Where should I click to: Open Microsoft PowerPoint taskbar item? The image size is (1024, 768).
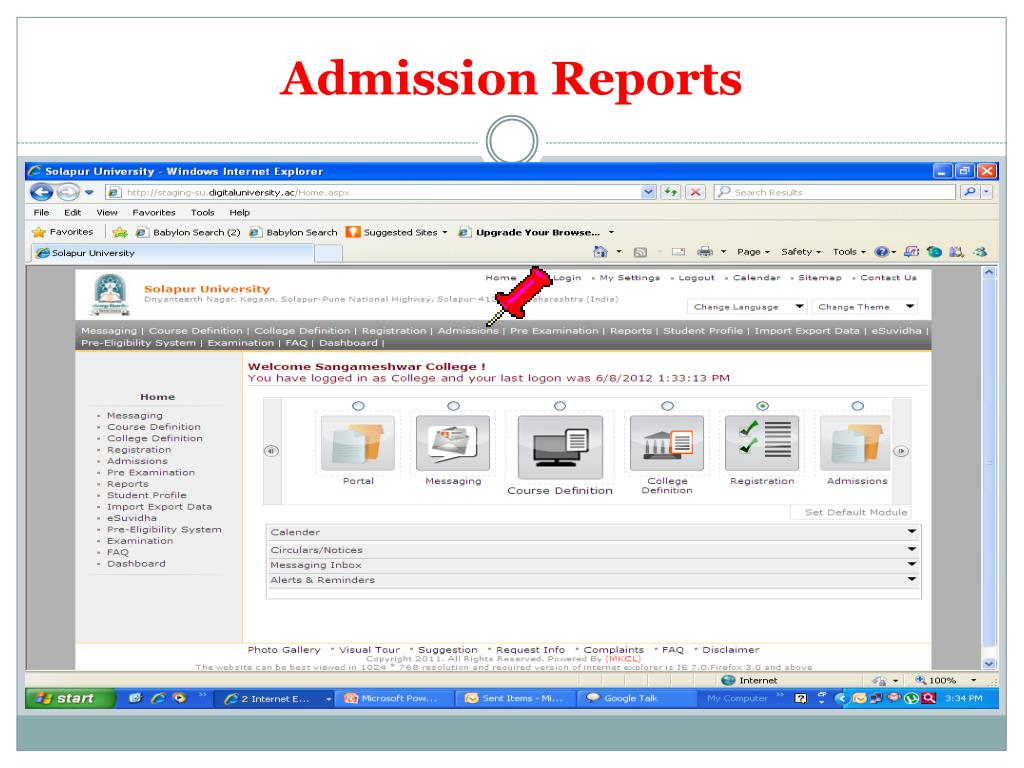tap(393, 698)
